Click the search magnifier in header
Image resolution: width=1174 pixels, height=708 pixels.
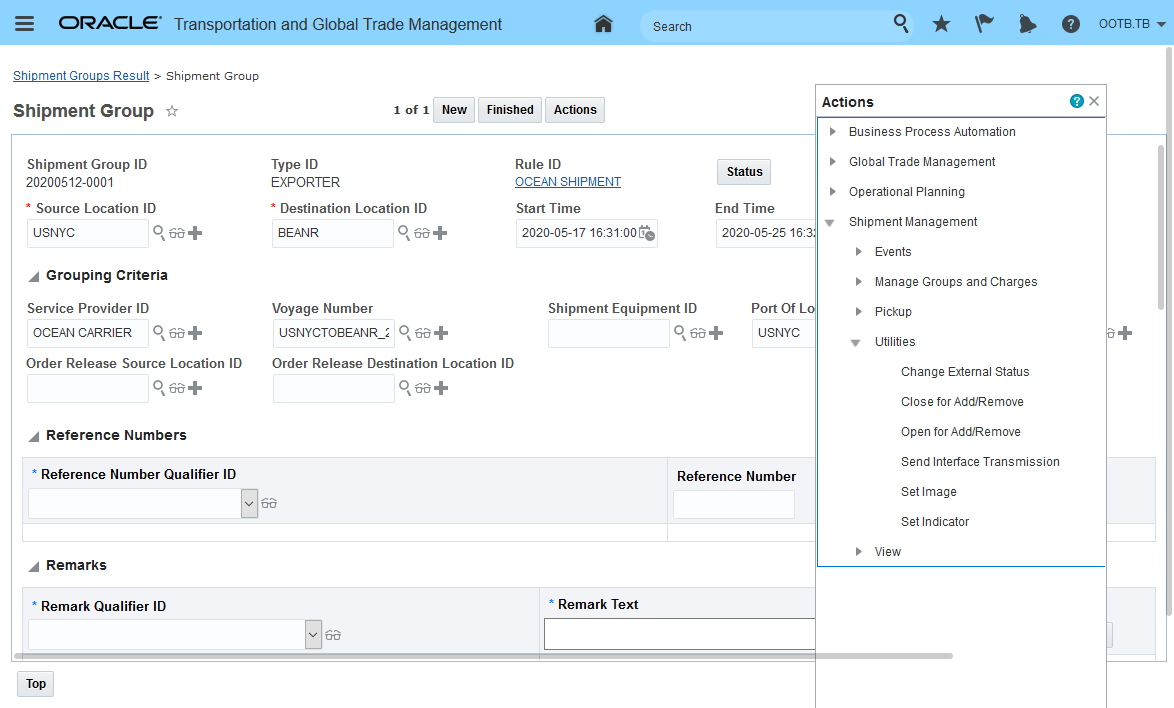point(901,24)
